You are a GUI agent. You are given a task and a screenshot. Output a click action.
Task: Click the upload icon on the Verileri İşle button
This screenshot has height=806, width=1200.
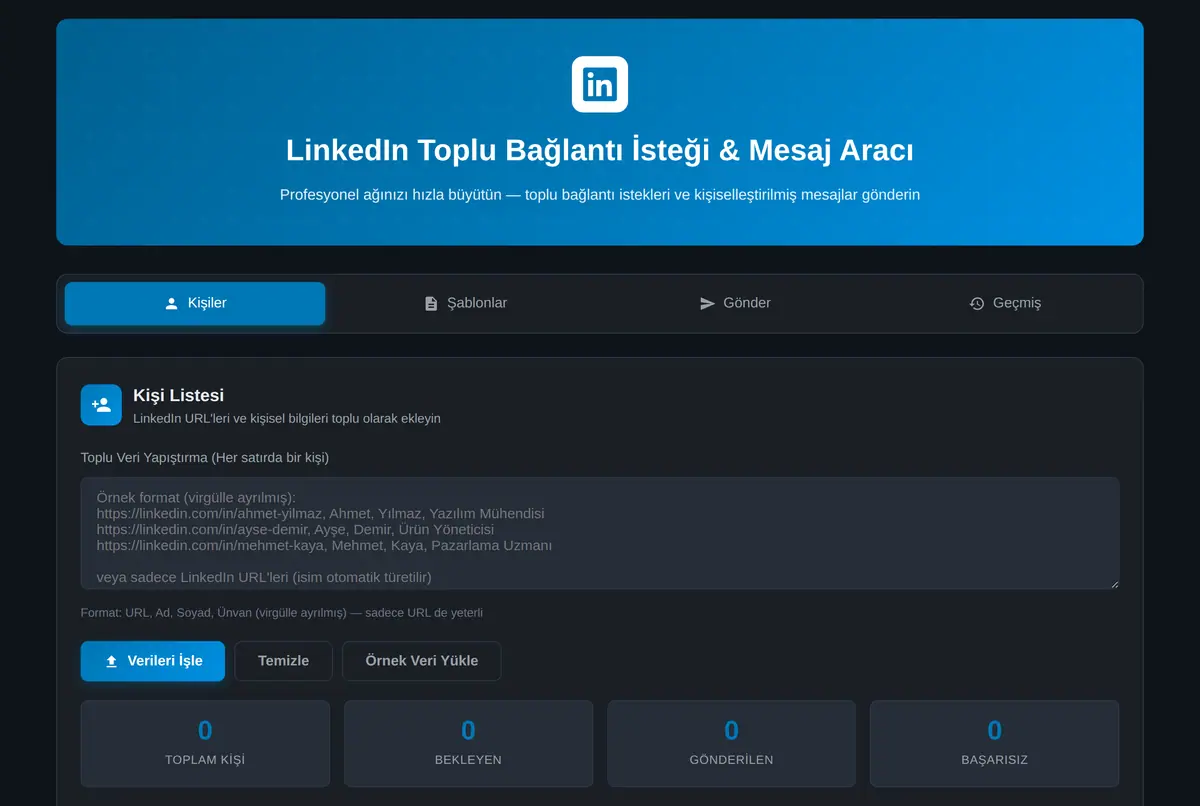click(111, 661)
